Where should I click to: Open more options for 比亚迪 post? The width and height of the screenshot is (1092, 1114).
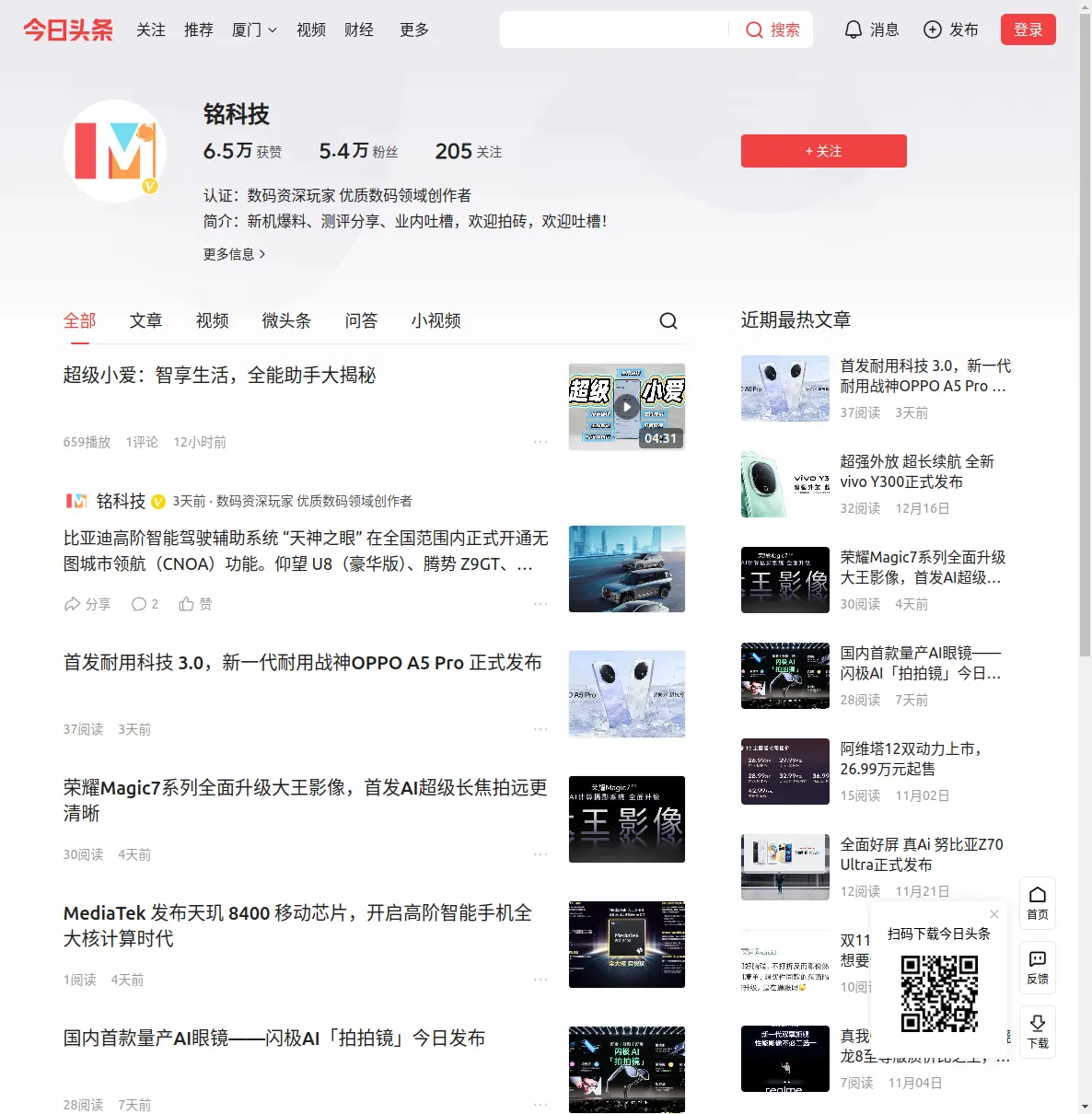point(540,604)
